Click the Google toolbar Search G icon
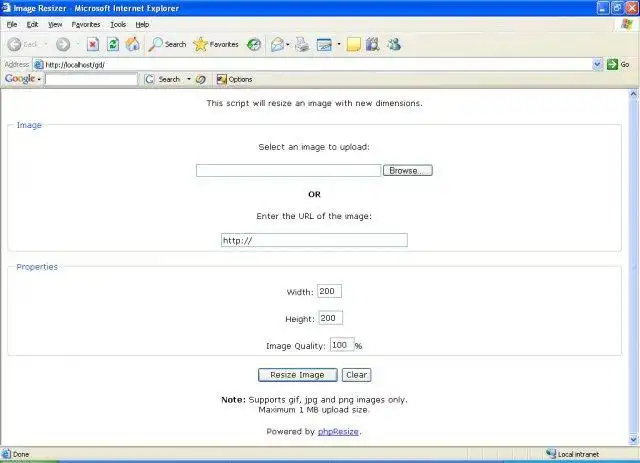Viewport: 640px width, 463px height. click(150, 79)
